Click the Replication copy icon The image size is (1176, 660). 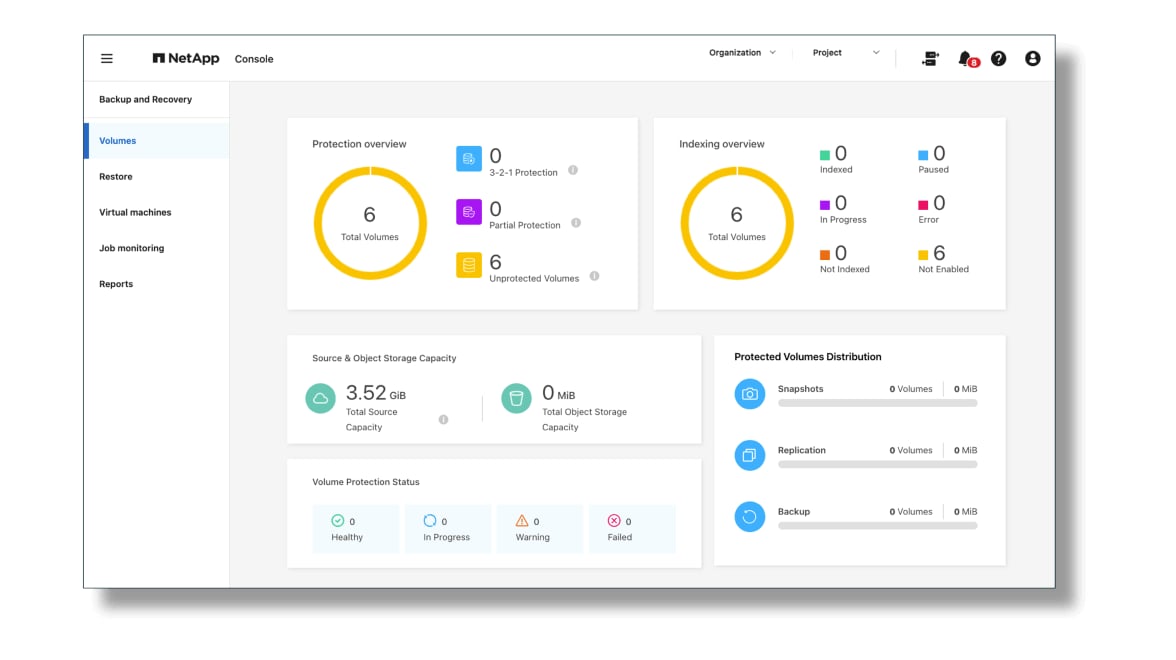point(749,455)
